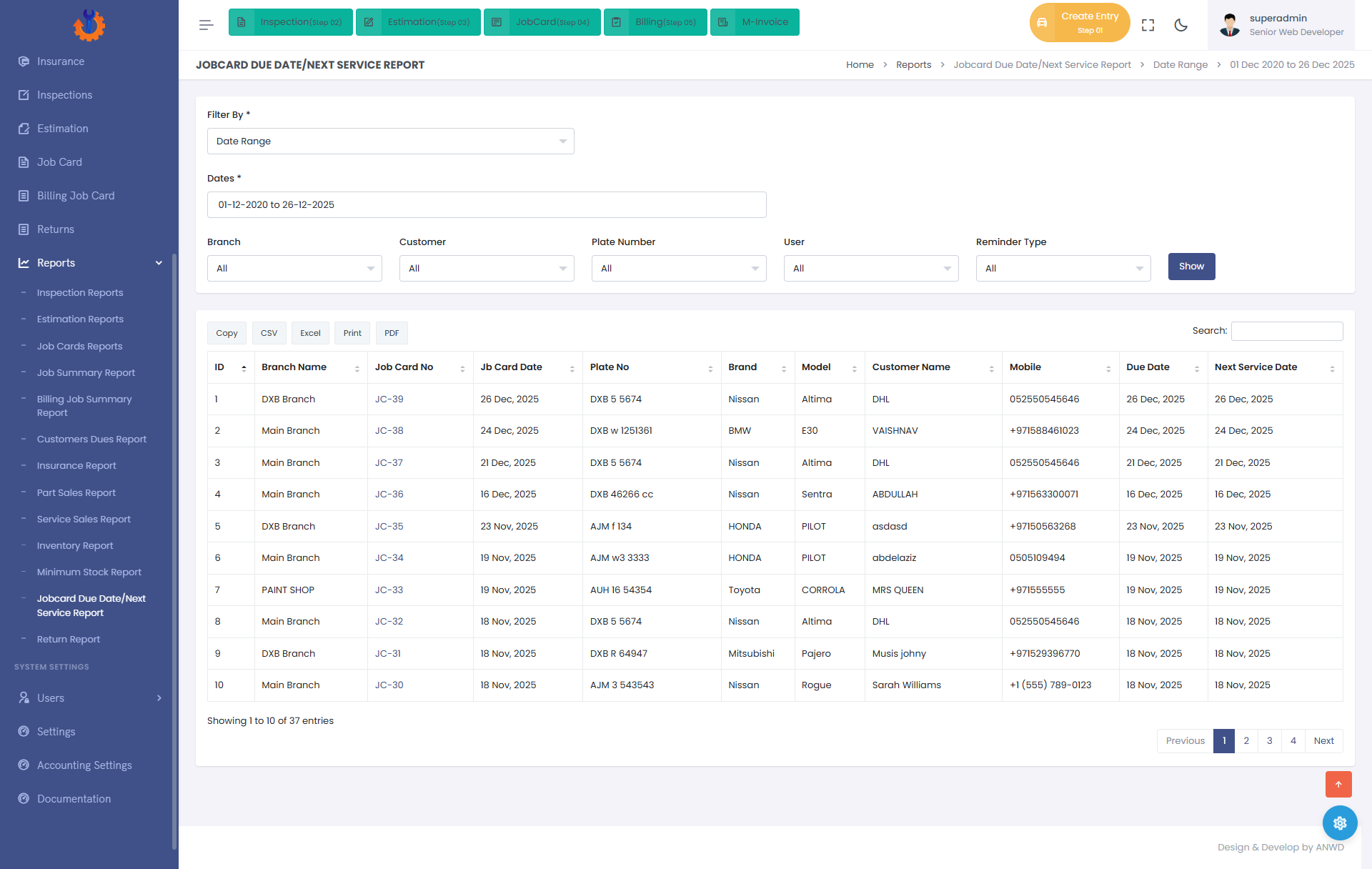Click the Insurance sidebar icon

pos(24,61)
